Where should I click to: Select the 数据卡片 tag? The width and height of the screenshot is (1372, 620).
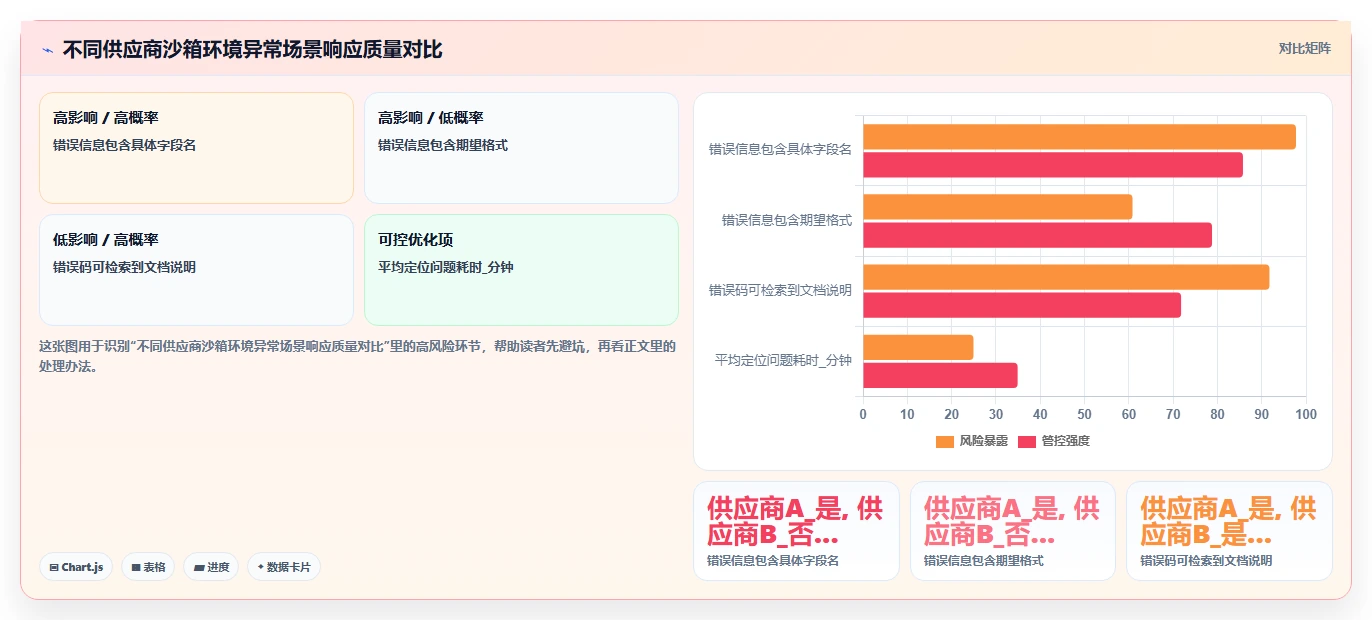(284, 567)
